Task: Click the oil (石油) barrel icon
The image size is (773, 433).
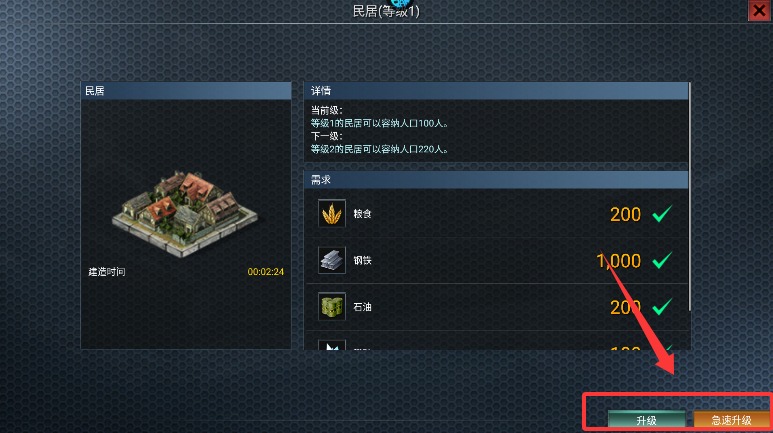Action: pyautogui.click(x=332, y=306)
